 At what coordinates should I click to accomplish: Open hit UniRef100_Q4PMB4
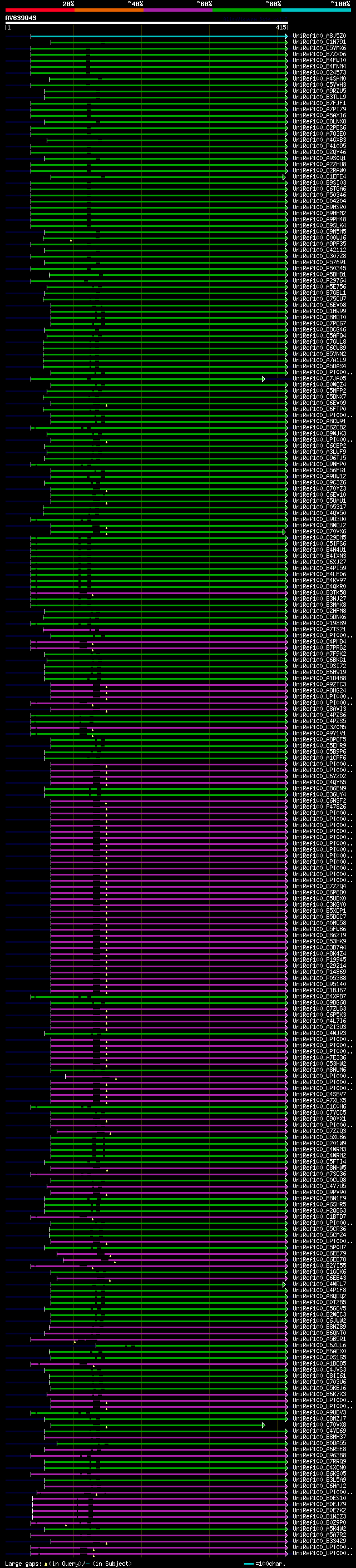(319, 641)
